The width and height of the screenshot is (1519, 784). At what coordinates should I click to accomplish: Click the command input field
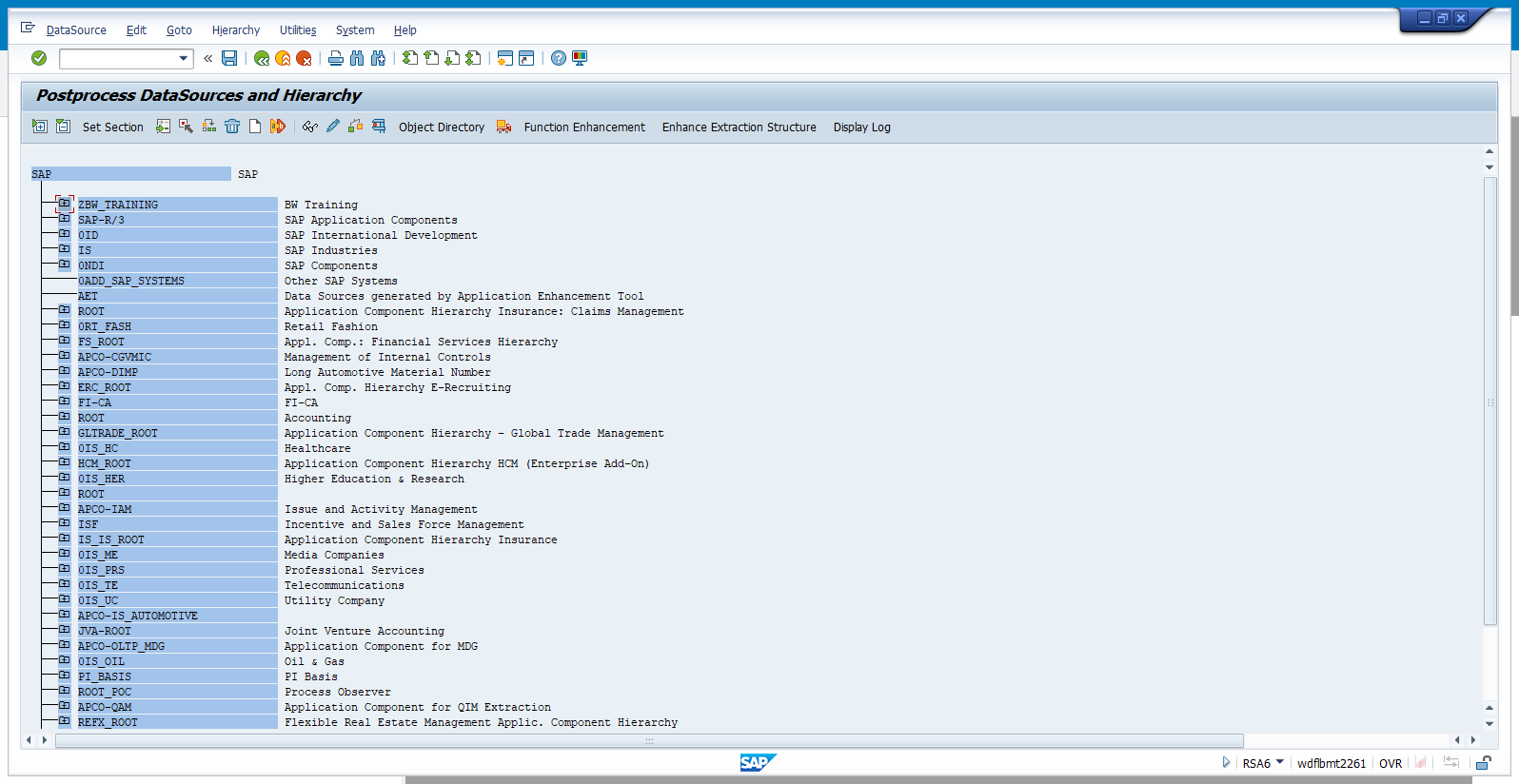pos(119,59)
